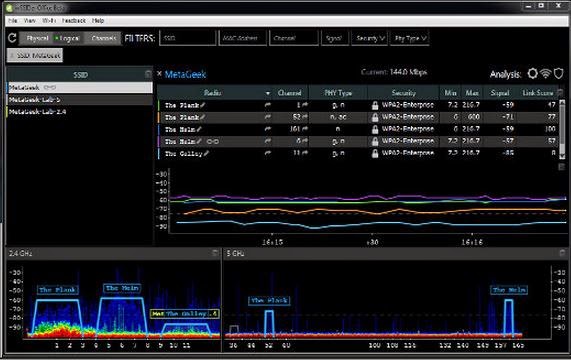571x360 pixels.
Task: Switch grouping to Physical view
Action: 37,38
